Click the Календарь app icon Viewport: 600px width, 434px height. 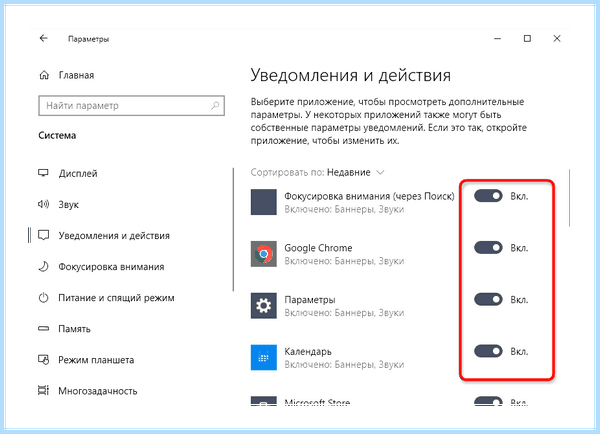(x=264, y=357)
